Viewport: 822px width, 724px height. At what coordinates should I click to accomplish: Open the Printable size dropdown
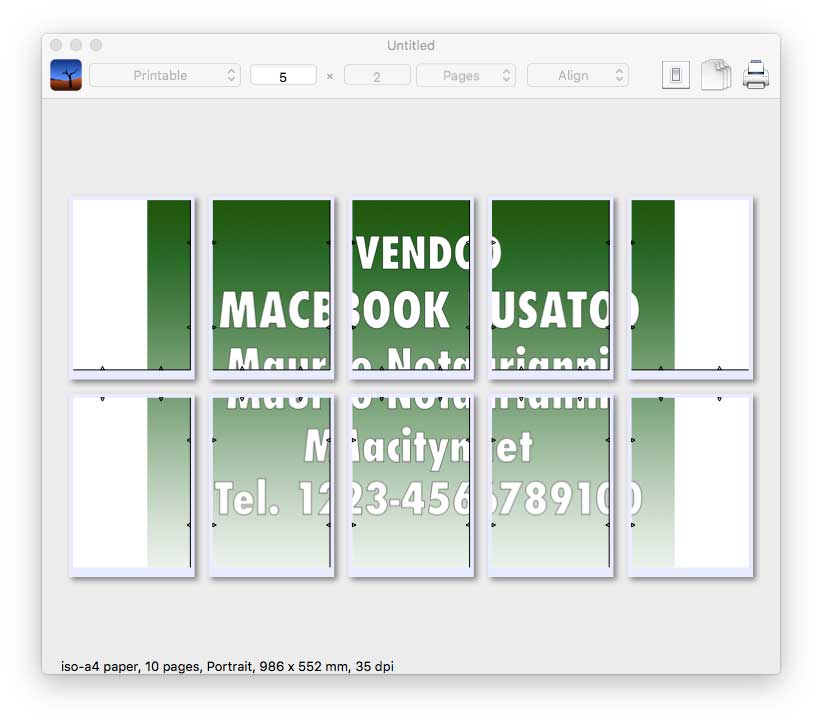pyautogui.click(x=165, y=75)
